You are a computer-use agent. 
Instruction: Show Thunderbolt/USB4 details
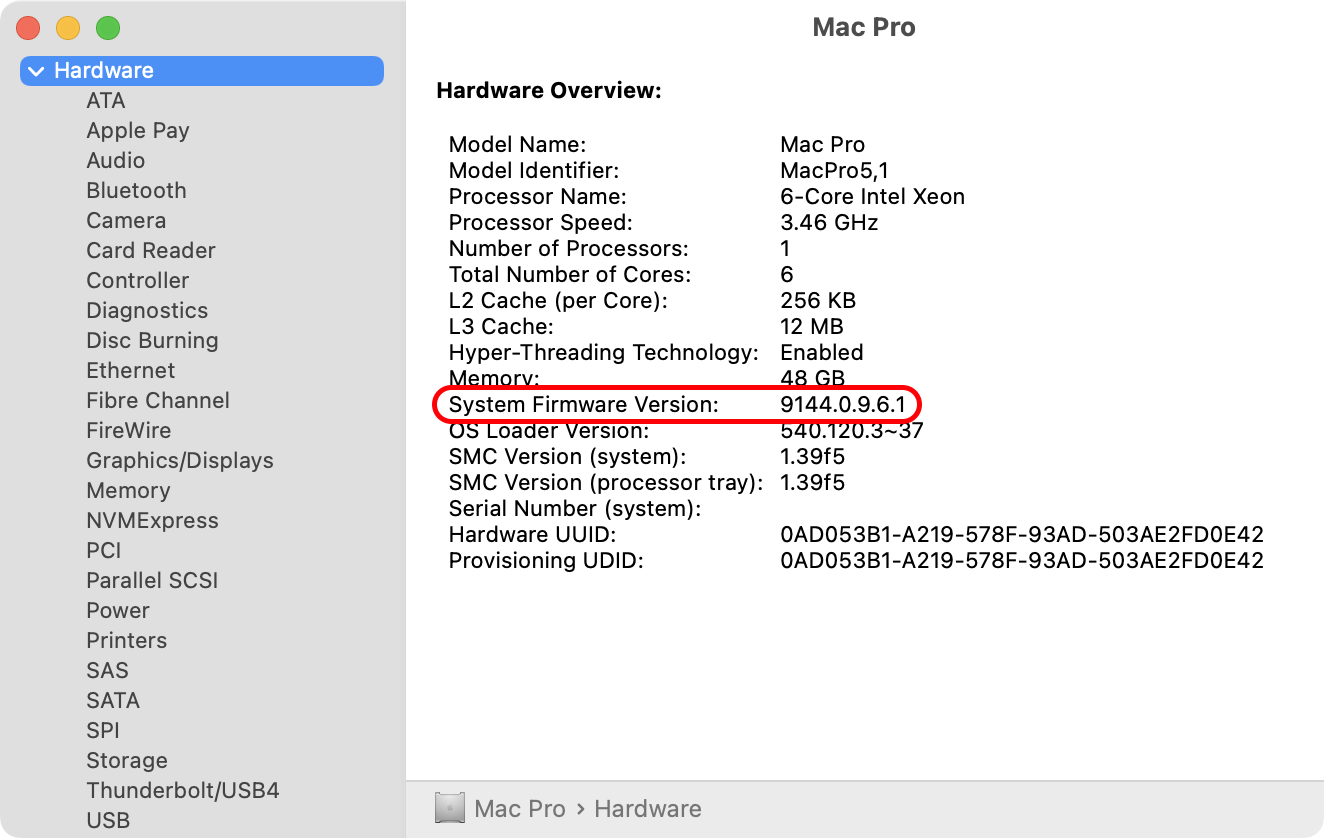tap(183, 791)
